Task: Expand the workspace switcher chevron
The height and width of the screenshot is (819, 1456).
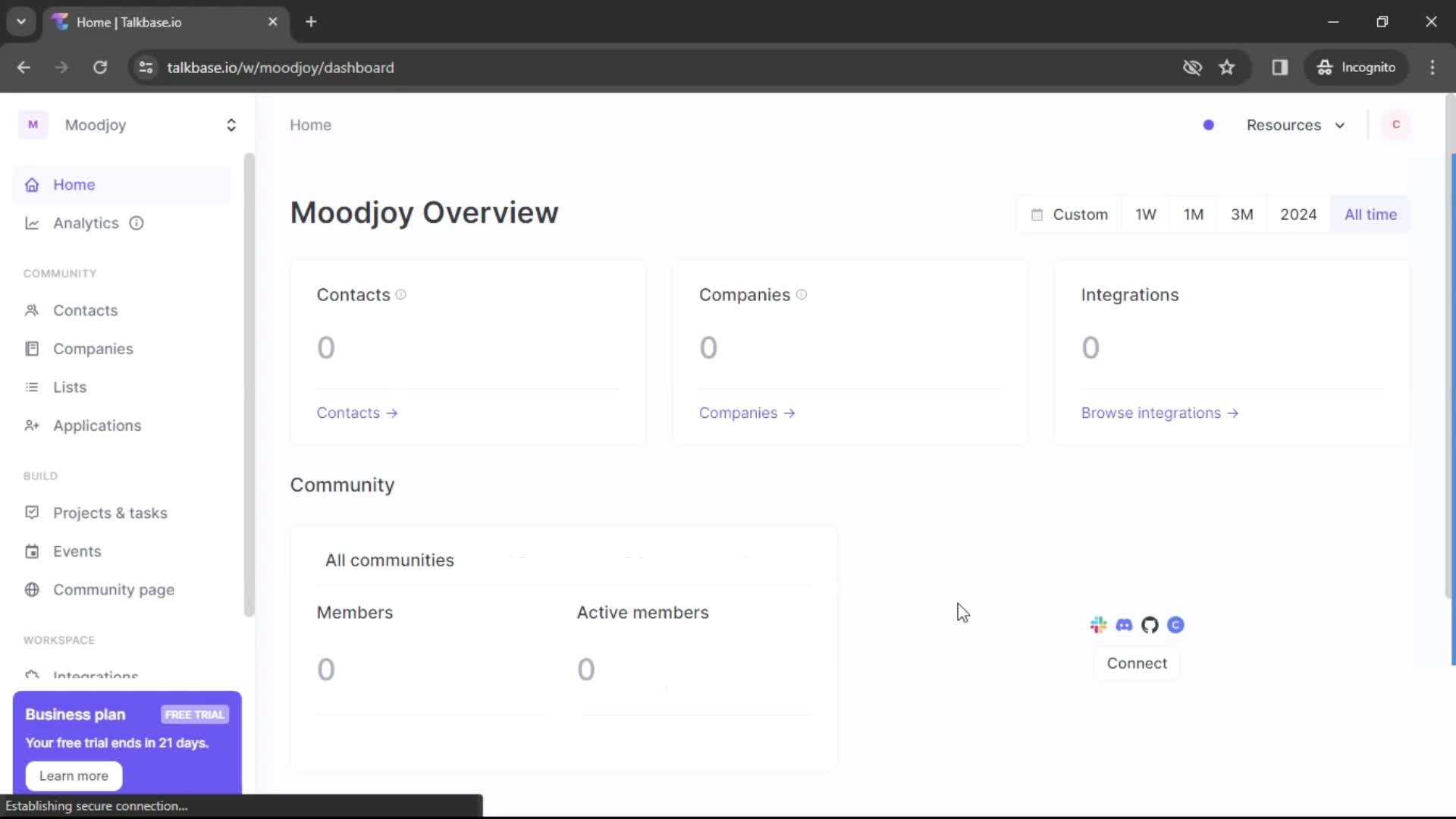Action: [231, 125]
